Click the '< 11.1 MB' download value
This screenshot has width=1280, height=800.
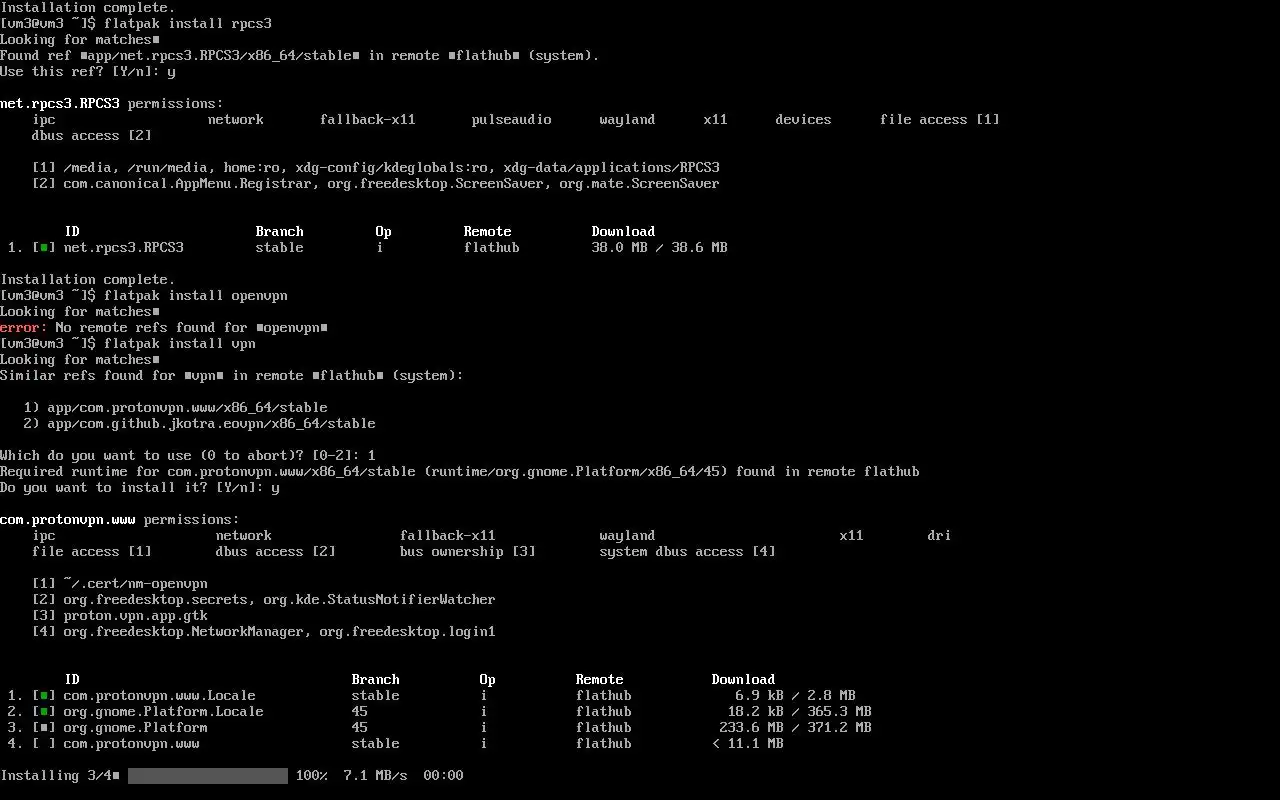pos(748,744)
